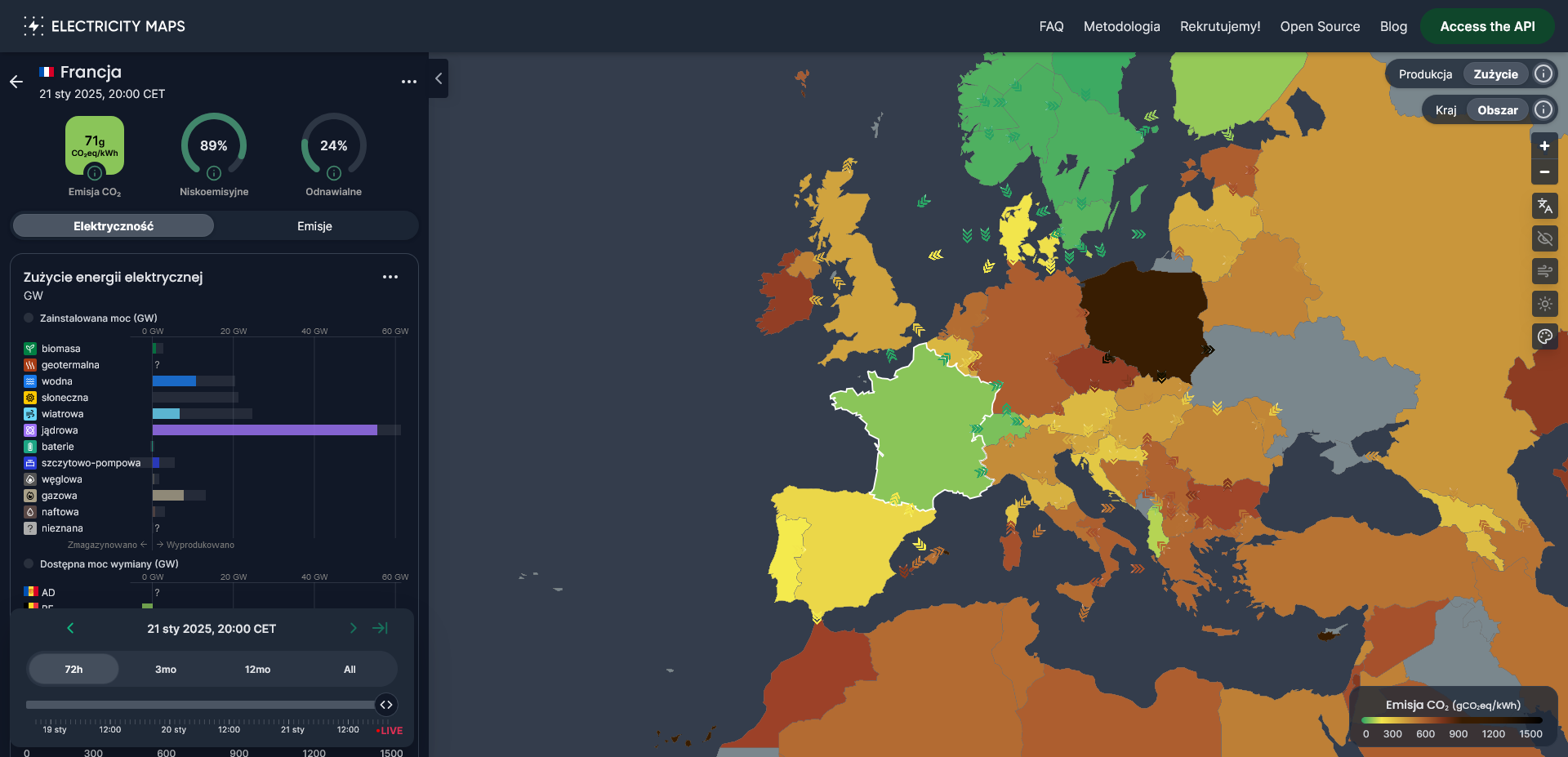Open the color palette theme button
The height and width of the screenshot is (757, 1568).
pos(1544,336)
